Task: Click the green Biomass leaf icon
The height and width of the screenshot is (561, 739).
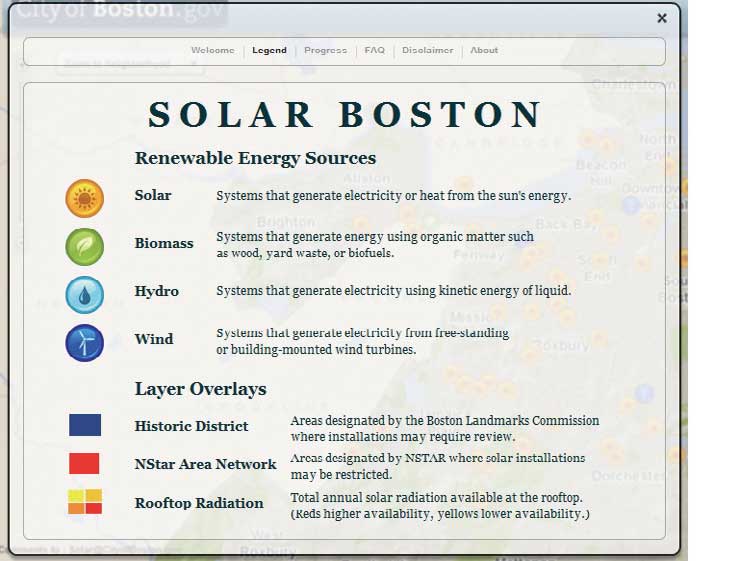Action: pos(84,246)
